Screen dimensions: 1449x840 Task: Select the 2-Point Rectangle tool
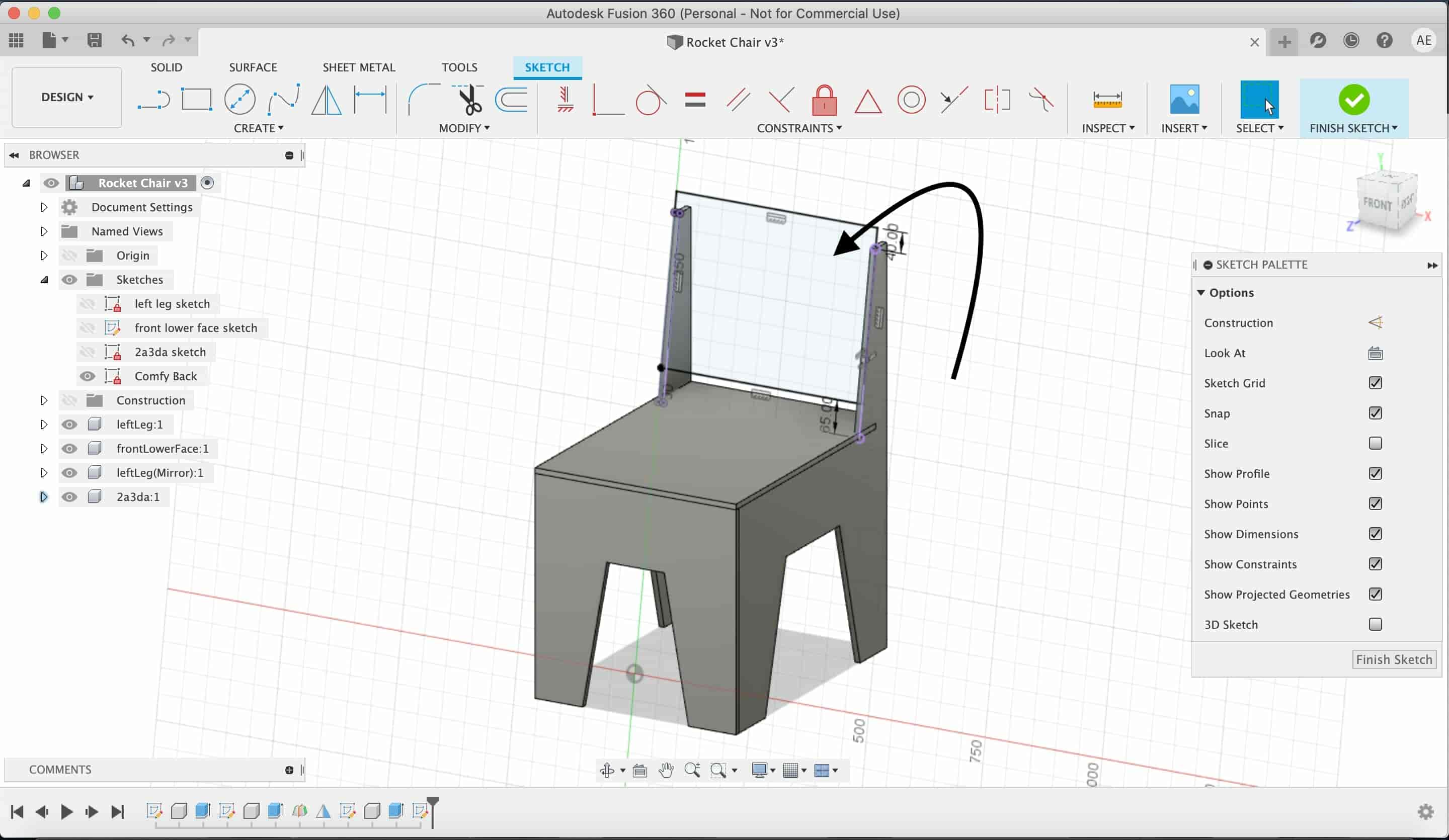point(197,100)
